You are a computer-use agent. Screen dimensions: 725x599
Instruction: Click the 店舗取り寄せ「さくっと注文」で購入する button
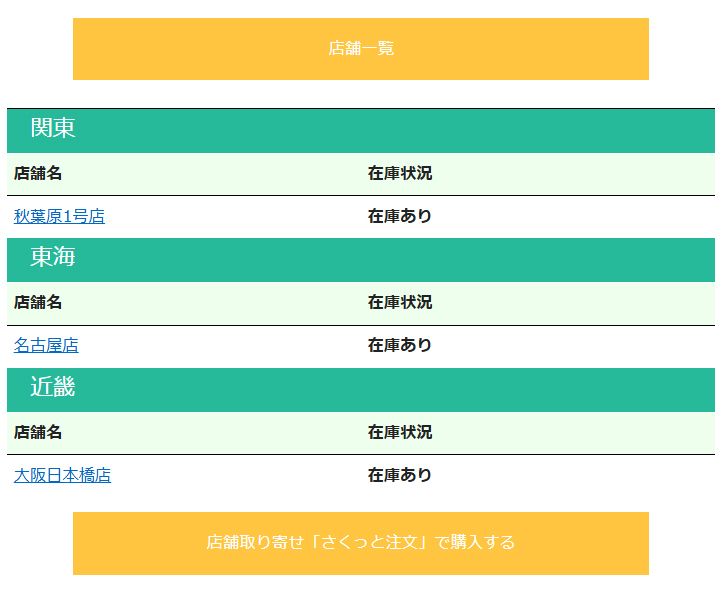(x=360, y=543)
